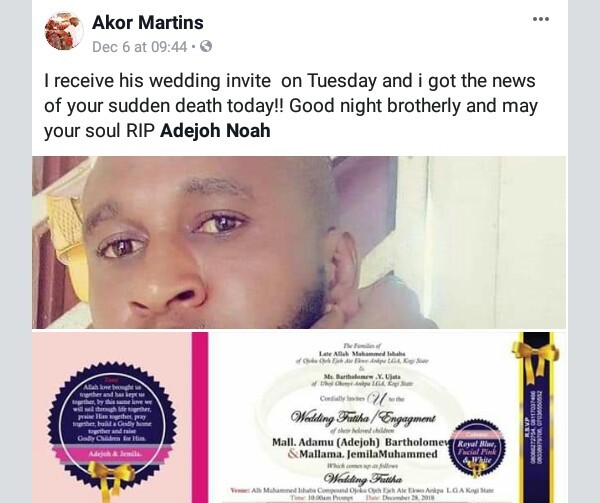Open Akor Martins' profile name link
This screenshot has width=600, height=503.
click(x=148, y=23)
